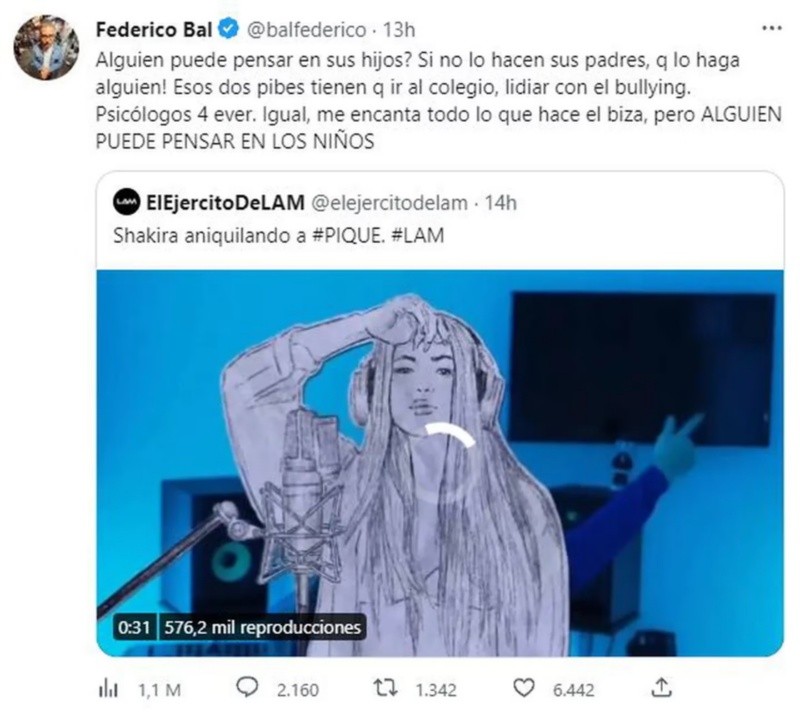Open the #PIQUE hashtag
Viewport: 800px width, 718px height.
(x=347, y=235)
